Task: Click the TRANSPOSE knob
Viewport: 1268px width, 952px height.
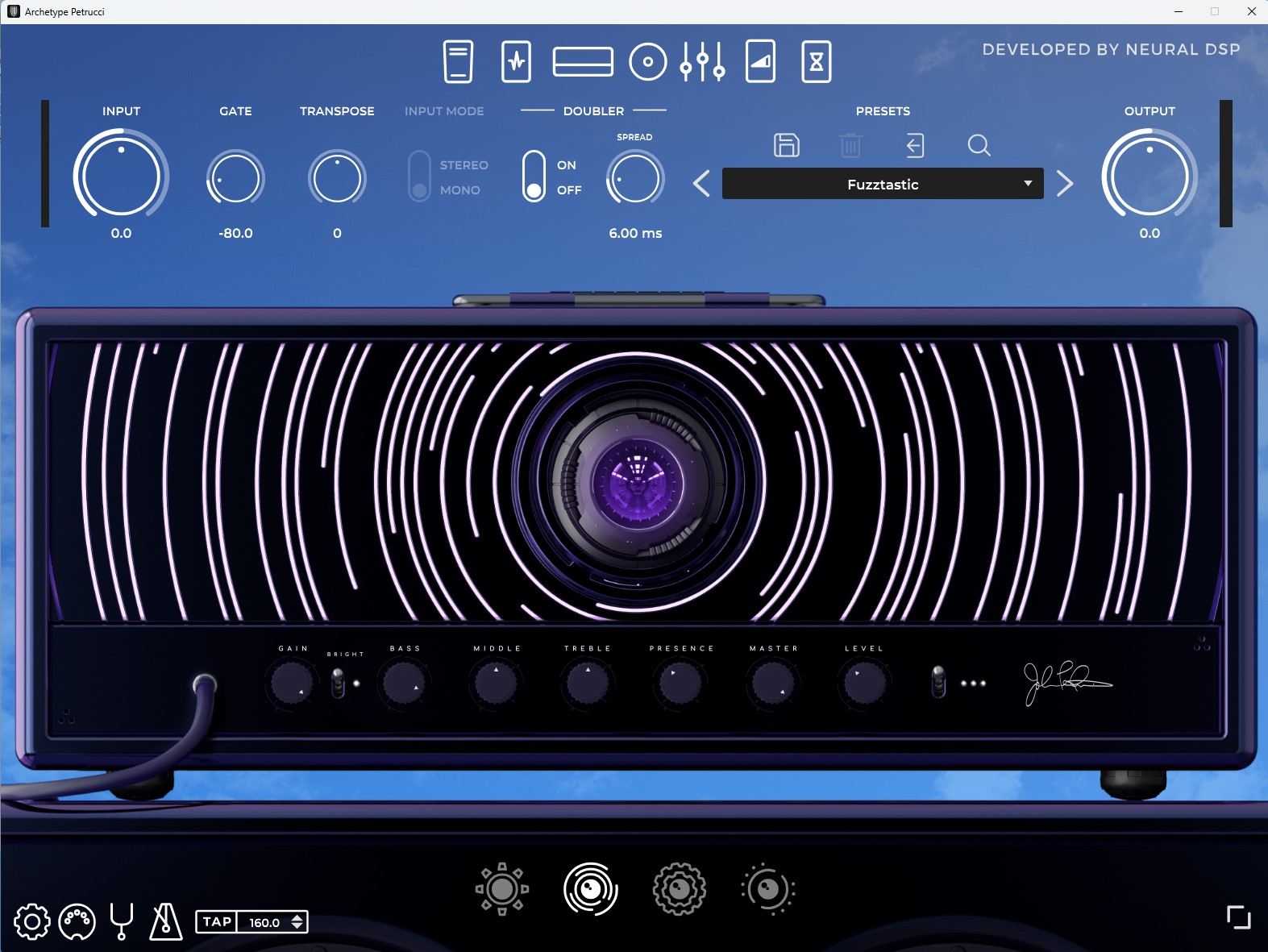Action: coord(337,178)
